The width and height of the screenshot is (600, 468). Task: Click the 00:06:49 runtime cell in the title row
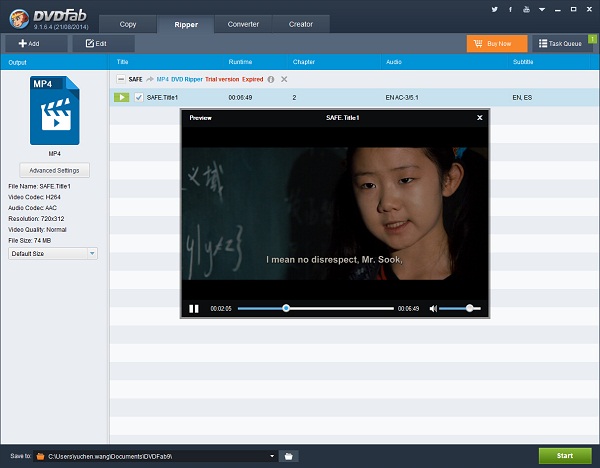240,98
